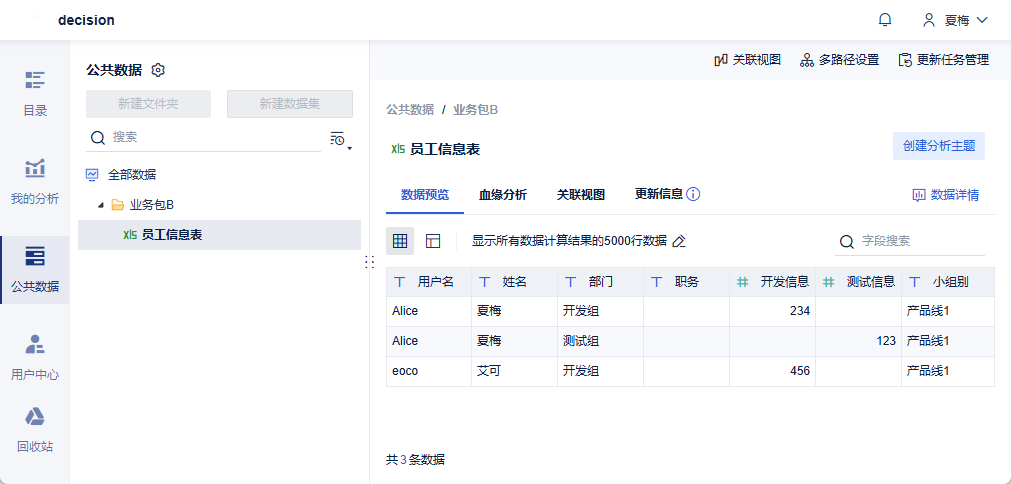Open the 回收站 recycle bin

point(35,430)
